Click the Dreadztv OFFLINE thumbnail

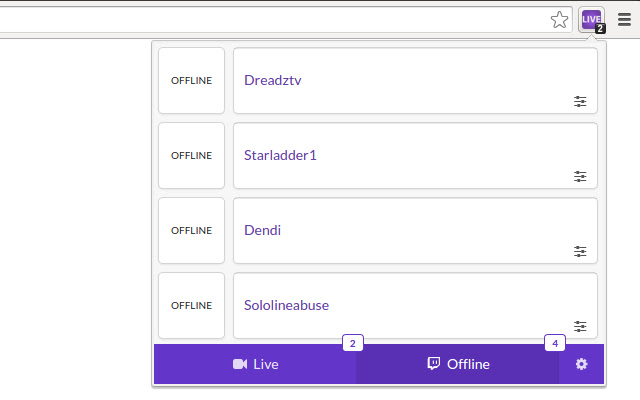191,80
